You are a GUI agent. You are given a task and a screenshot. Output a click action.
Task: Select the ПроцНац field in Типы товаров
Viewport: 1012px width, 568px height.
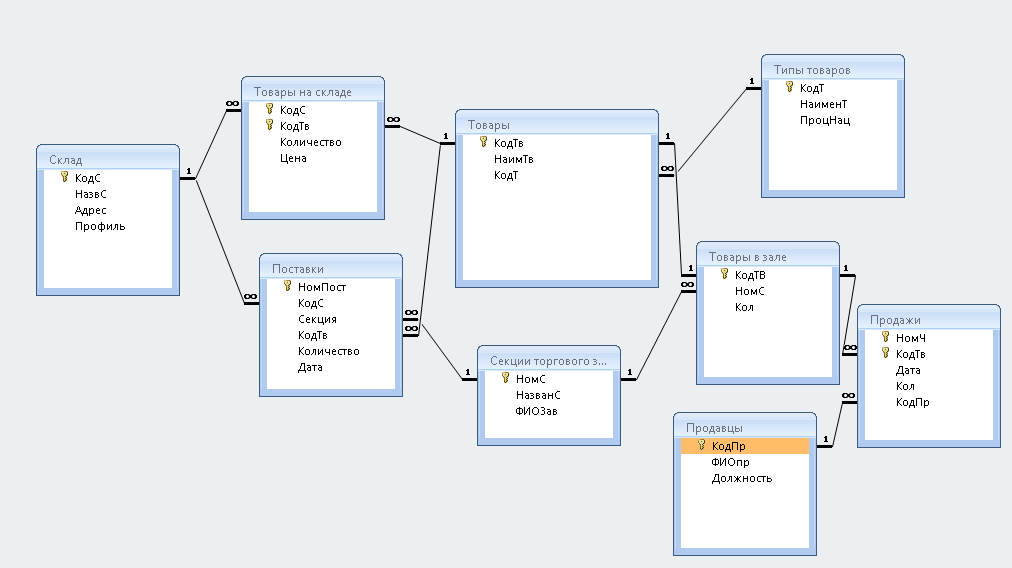point(825,120)
